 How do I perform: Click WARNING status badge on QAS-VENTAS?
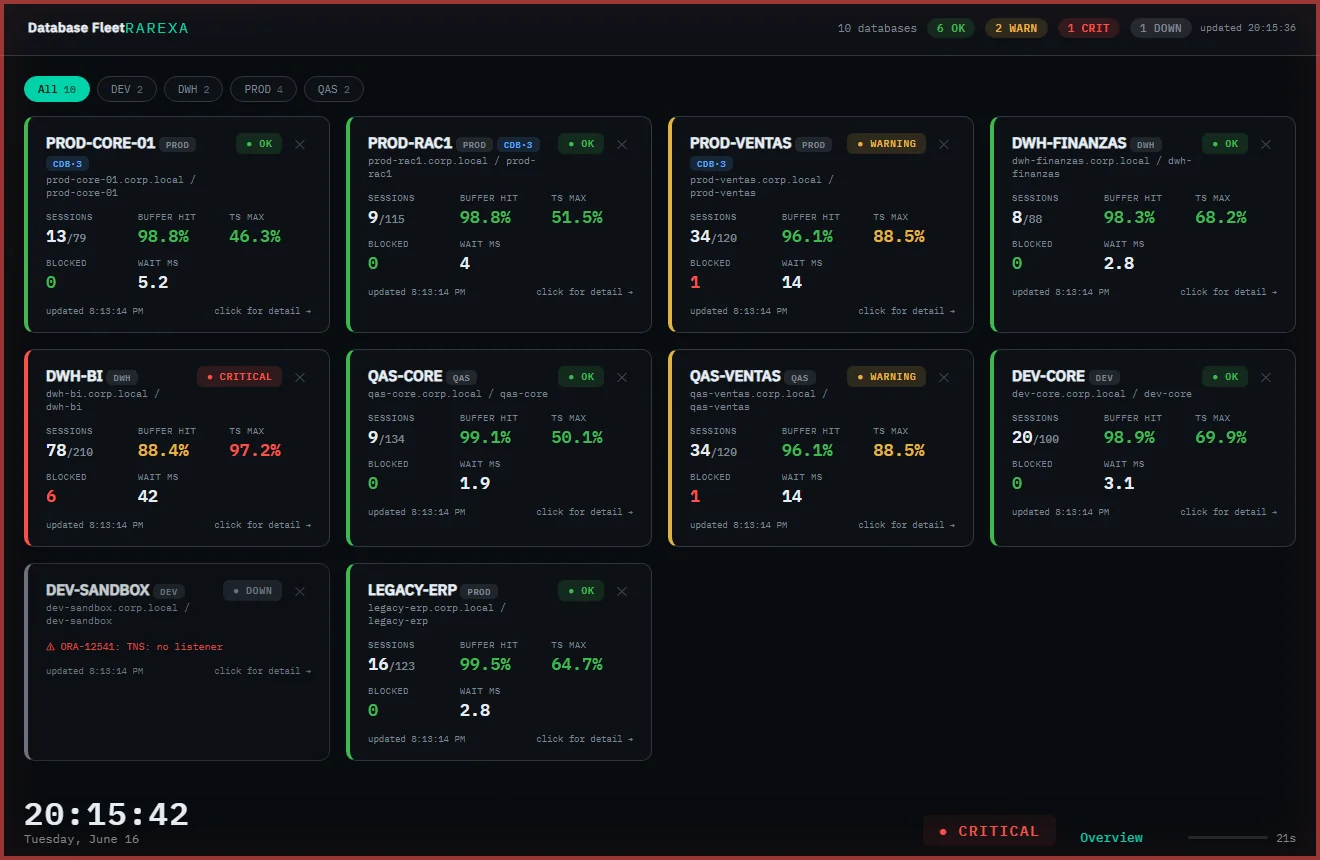click(886, 377)
